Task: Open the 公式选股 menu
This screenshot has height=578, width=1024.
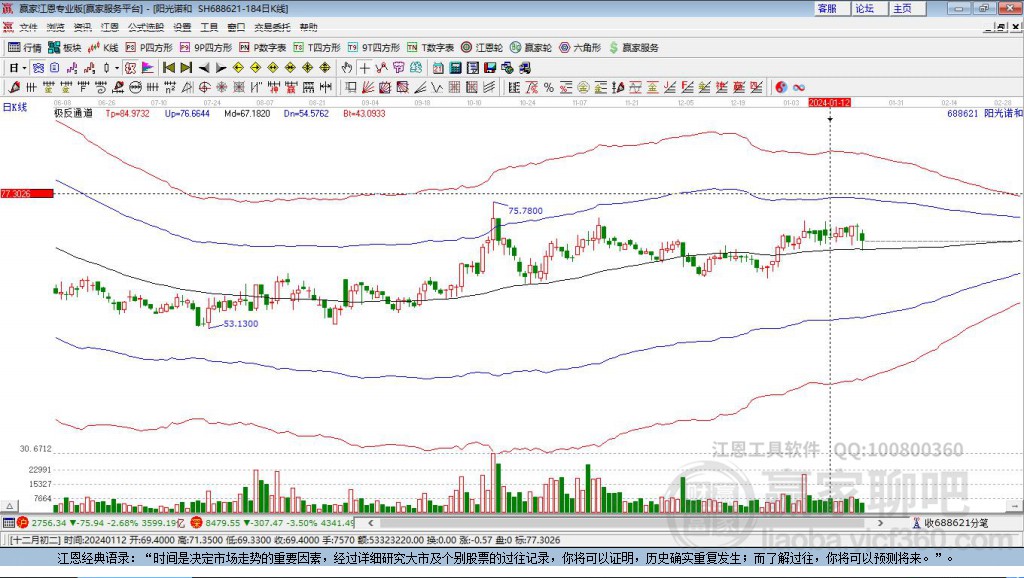Action: point(146,27)
